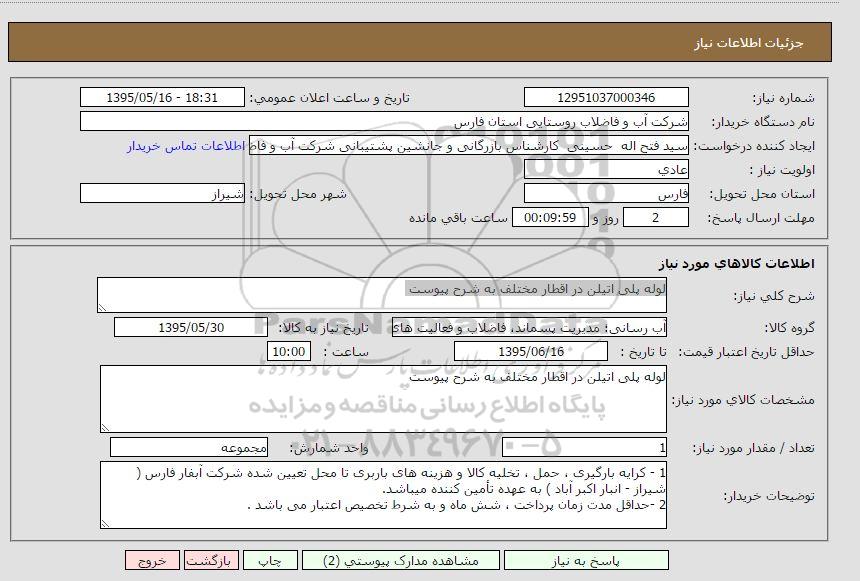The image size is (860, 581).
Task: Click the announcement date field 1395/05/16 - 18:31
Action: click(x=162, y=98)
